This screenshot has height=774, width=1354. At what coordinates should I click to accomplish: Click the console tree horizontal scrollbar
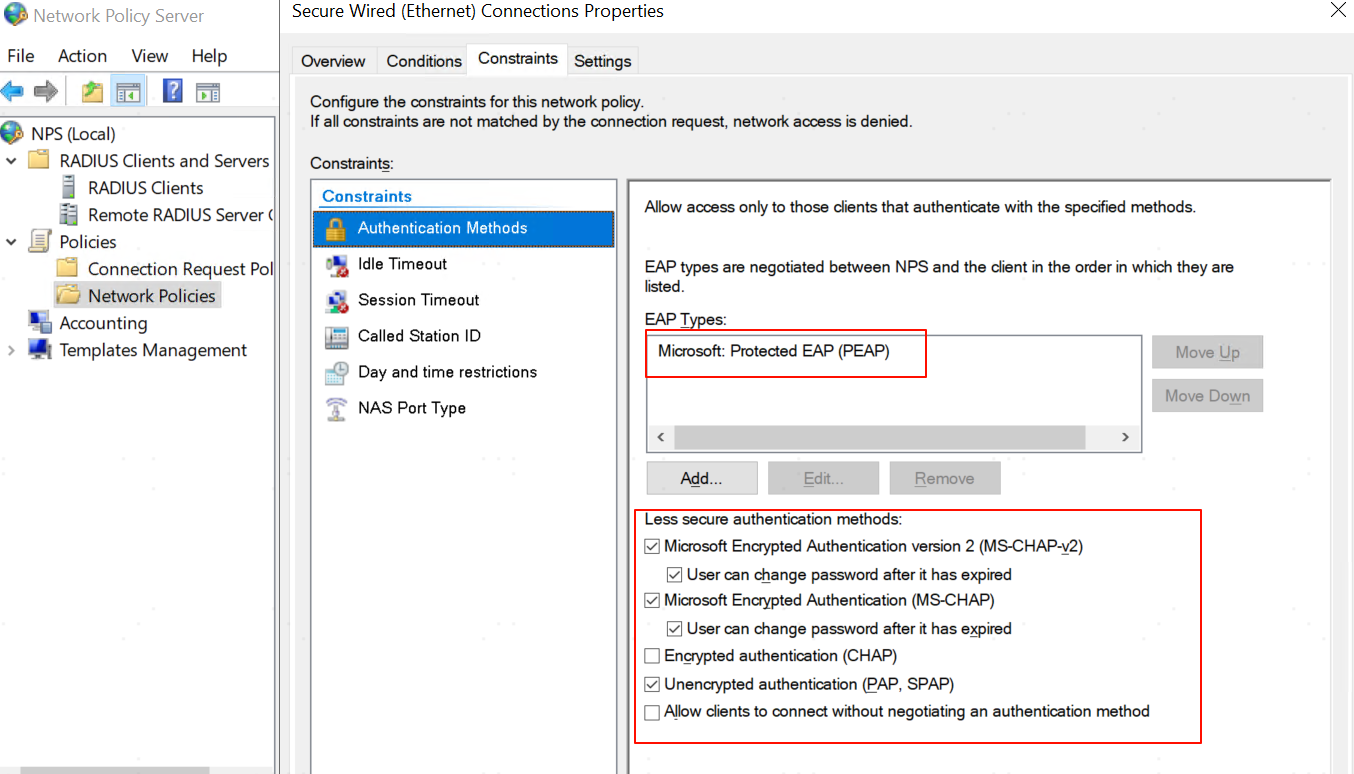(x=115, y=770)
